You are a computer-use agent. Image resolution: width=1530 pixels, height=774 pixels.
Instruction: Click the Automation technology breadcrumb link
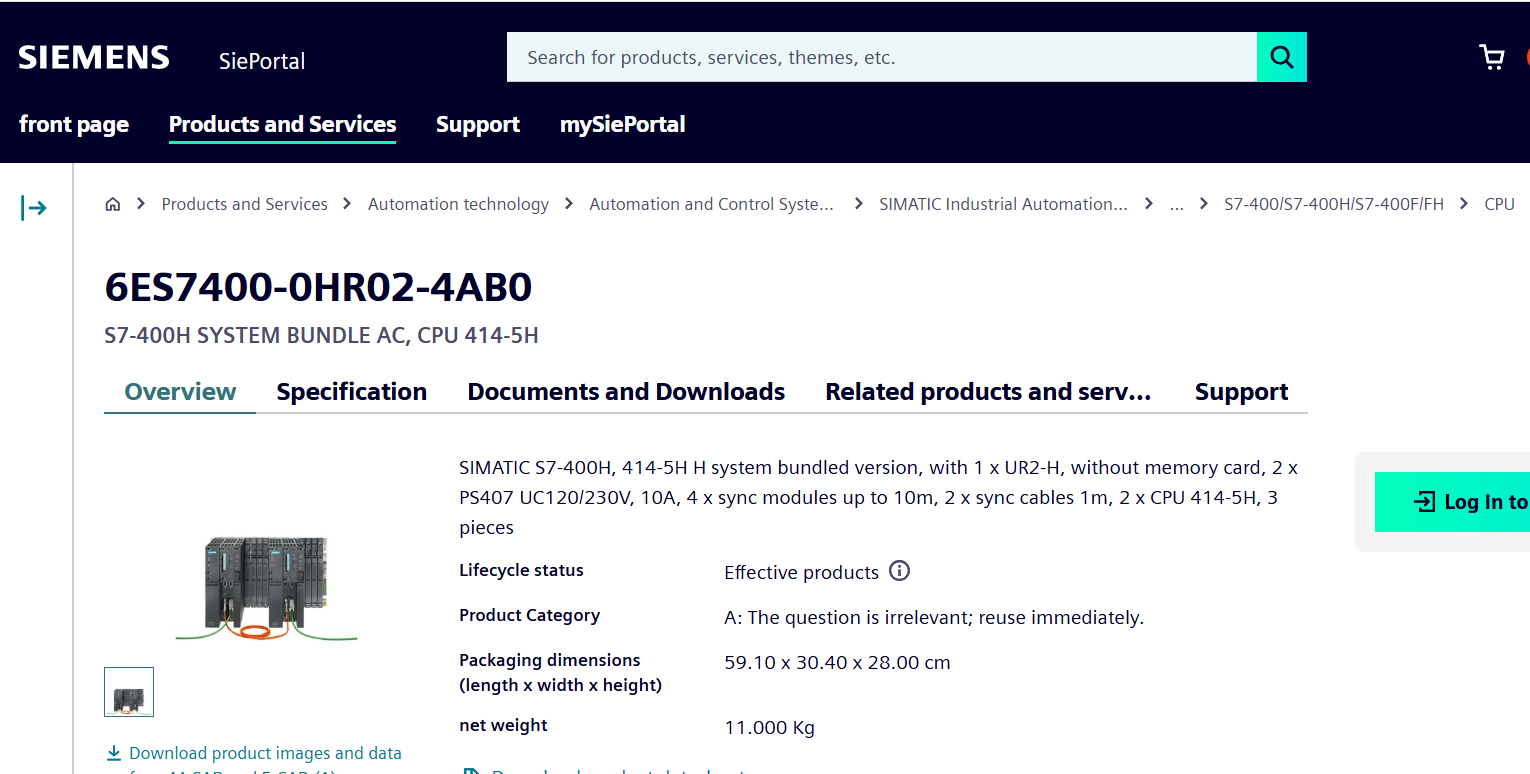[x=458, y=204]
